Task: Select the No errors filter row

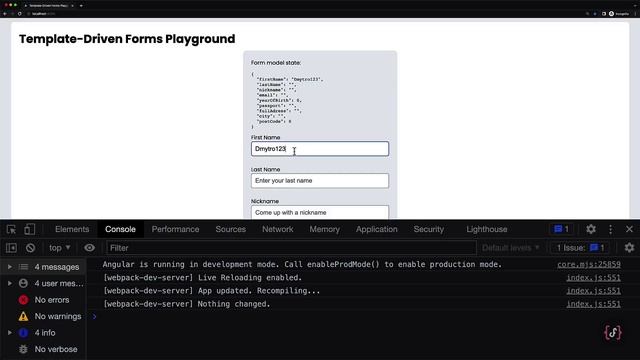Action: pos(43,300)
